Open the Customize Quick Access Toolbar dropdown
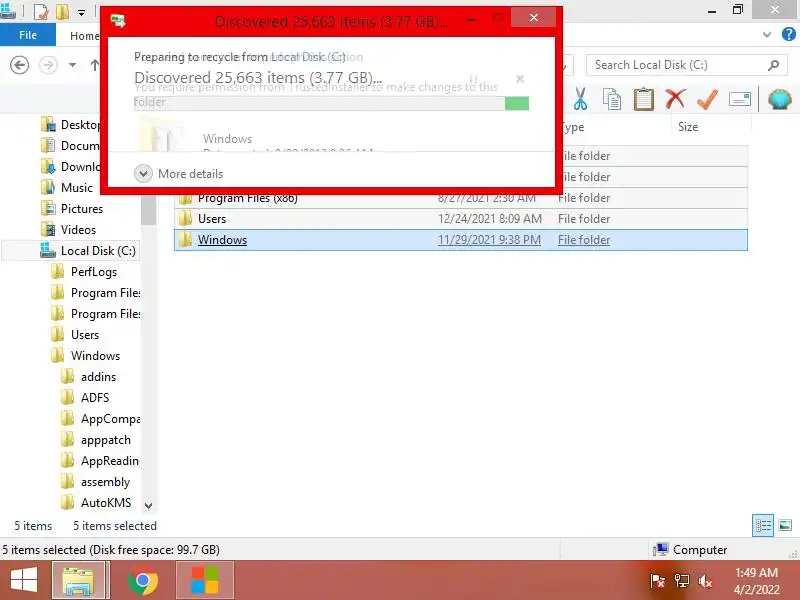This screenshot has width=800, height=600. (82, 13)
